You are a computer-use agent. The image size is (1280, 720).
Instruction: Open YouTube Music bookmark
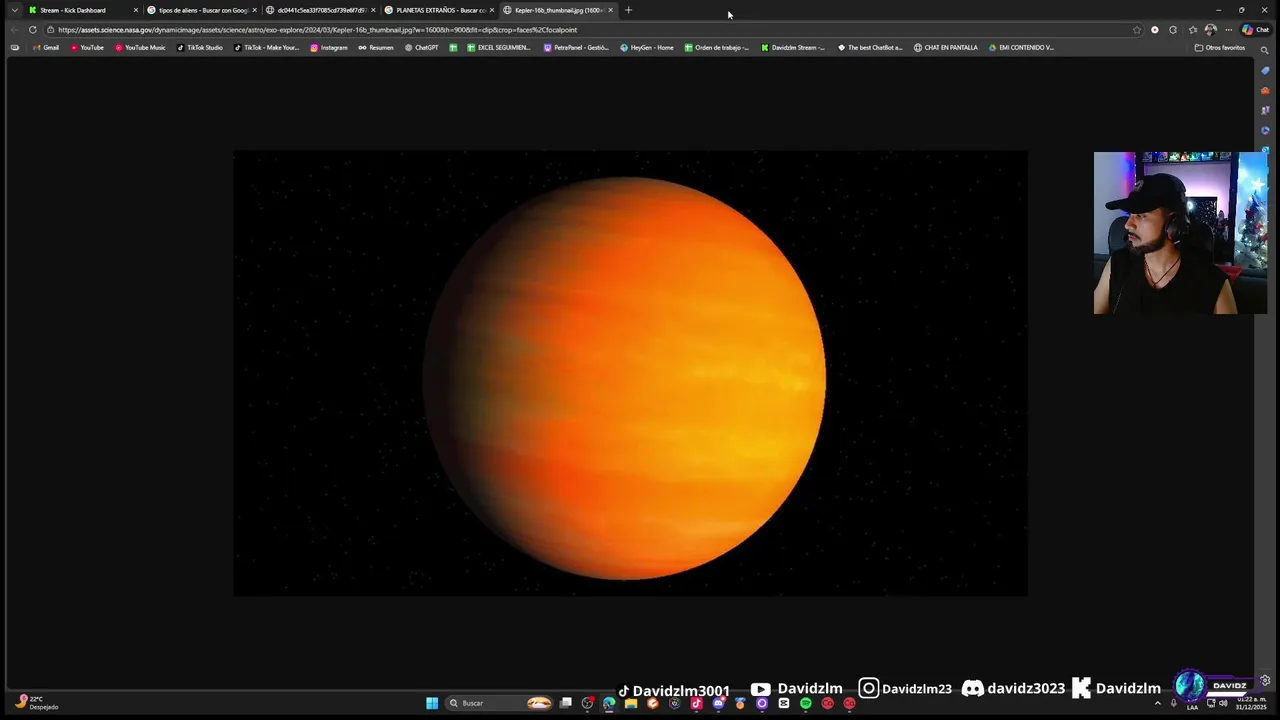pos(140,47)
